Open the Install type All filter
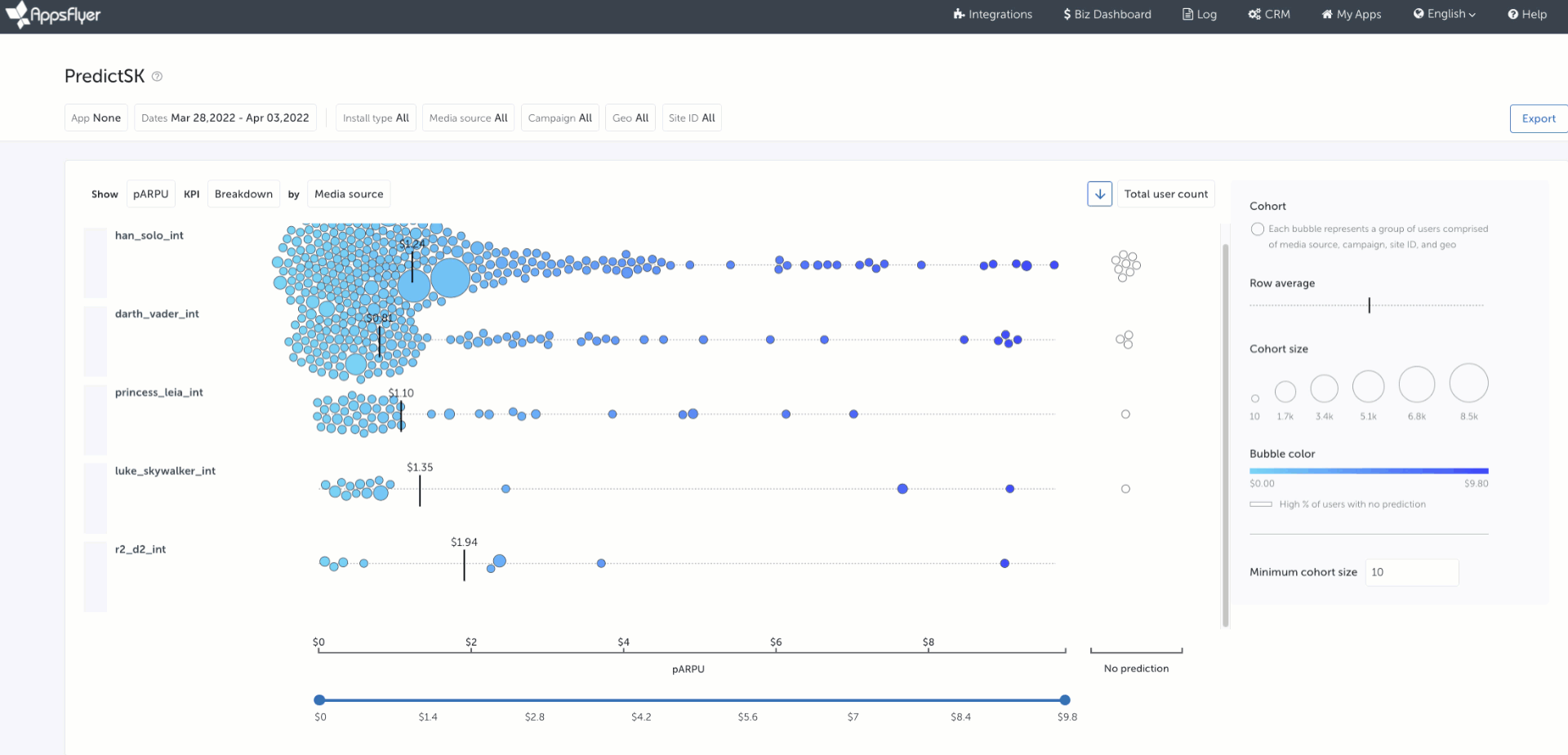This screenshot has height=755, width=1568. coord(376,118)
